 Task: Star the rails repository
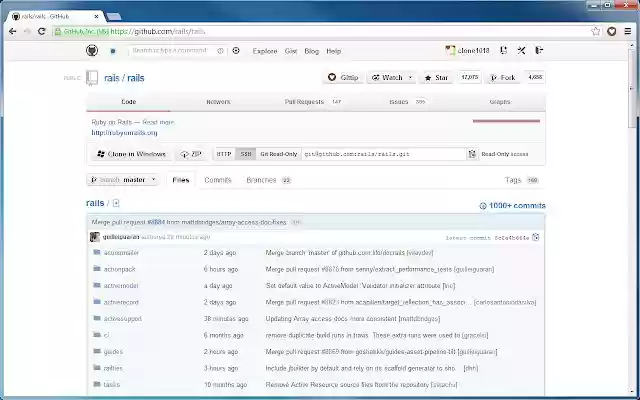pyautogui.click(x=436, y=78)
